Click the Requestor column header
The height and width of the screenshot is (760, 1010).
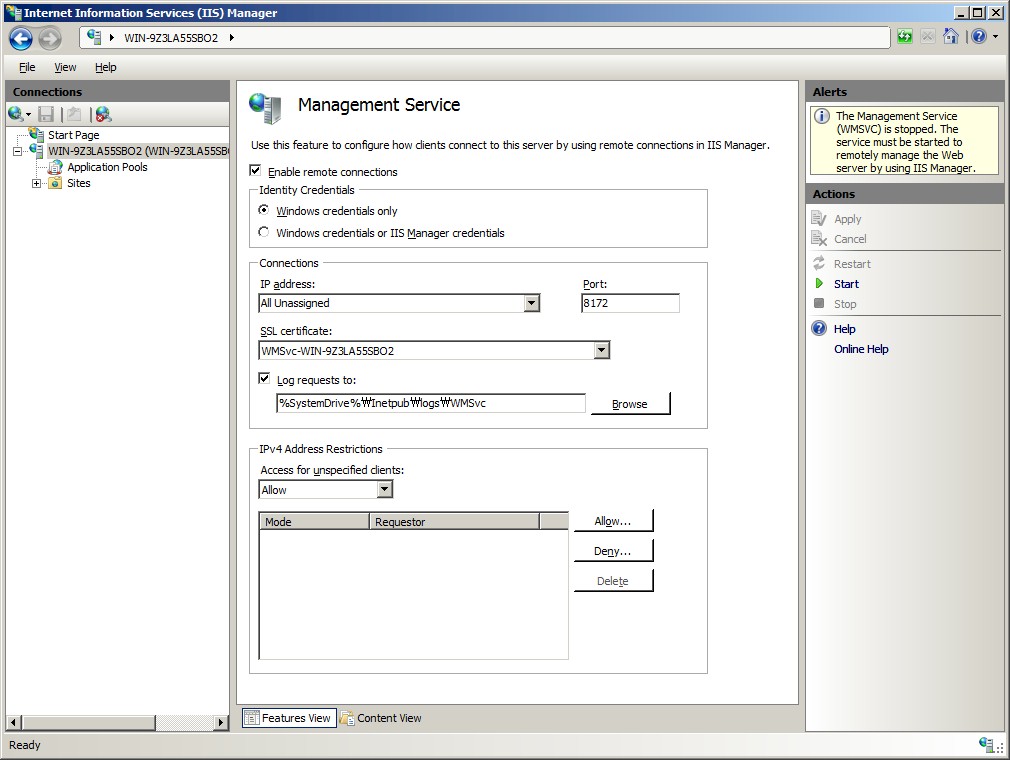click(x=454, y=521)
